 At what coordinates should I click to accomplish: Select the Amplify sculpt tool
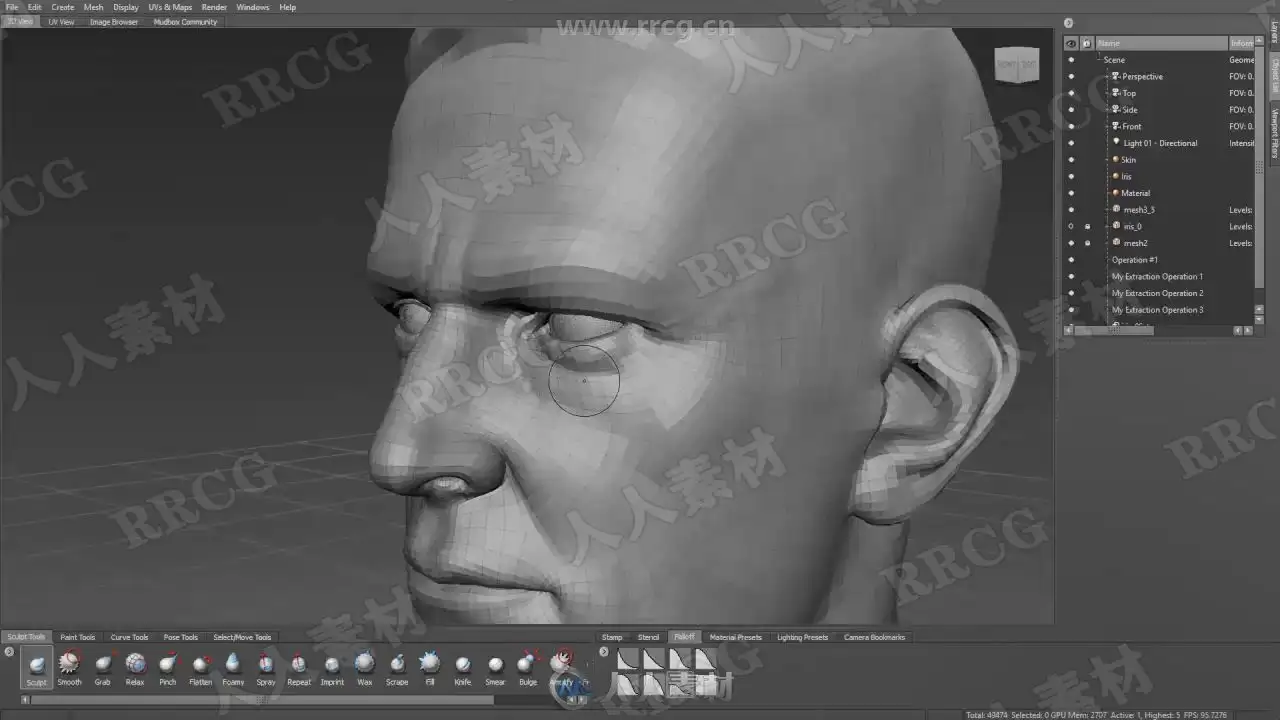click(x=561, y=668)
